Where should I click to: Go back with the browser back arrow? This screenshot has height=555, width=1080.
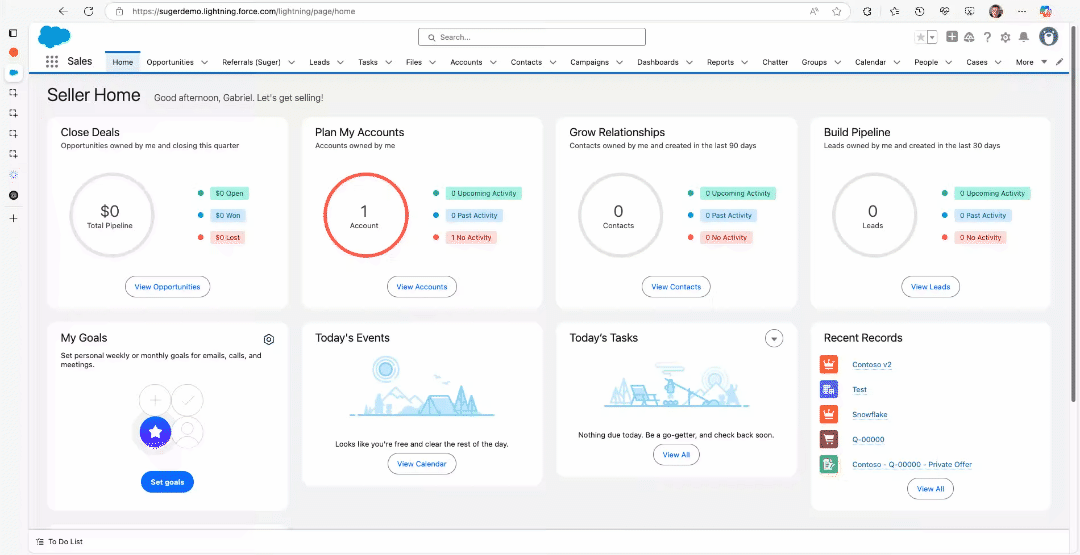(63, 12)
